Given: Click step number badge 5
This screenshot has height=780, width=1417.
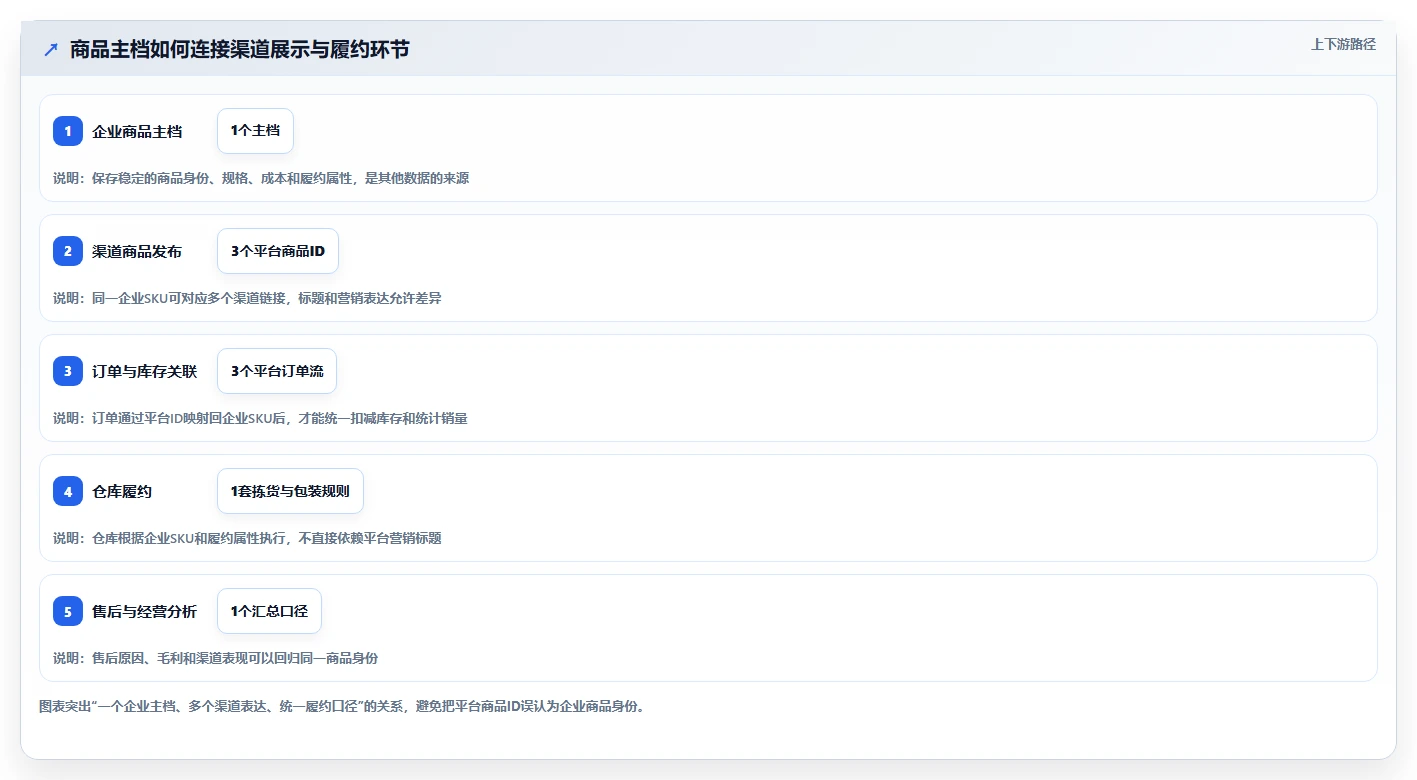Looking at the screenshot, I should point(68,611).
